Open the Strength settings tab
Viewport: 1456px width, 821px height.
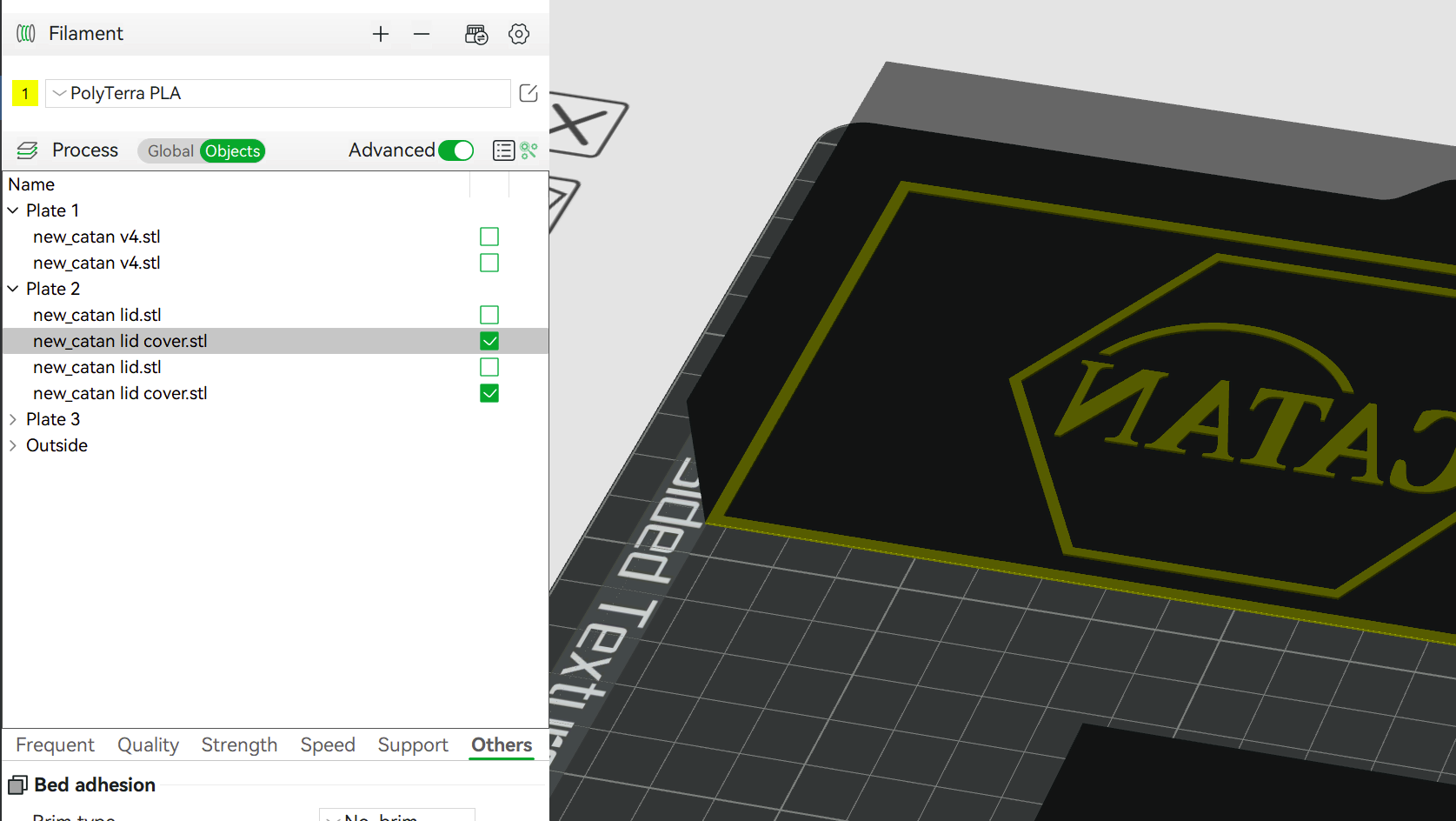click(239, 745)
